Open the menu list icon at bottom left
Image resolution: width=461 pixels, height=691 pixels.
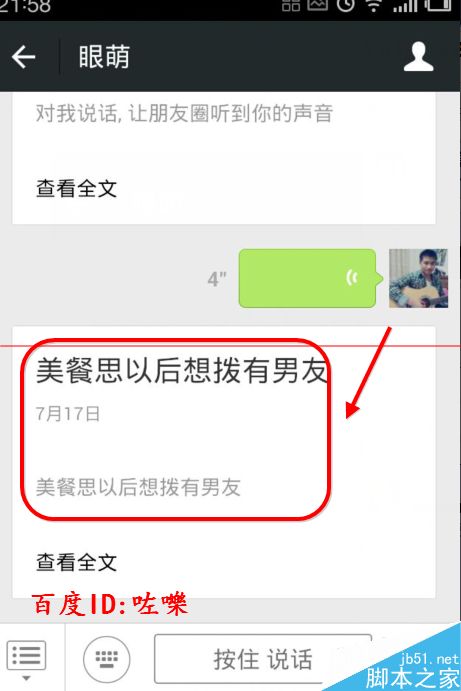click(x=26, y=658)
